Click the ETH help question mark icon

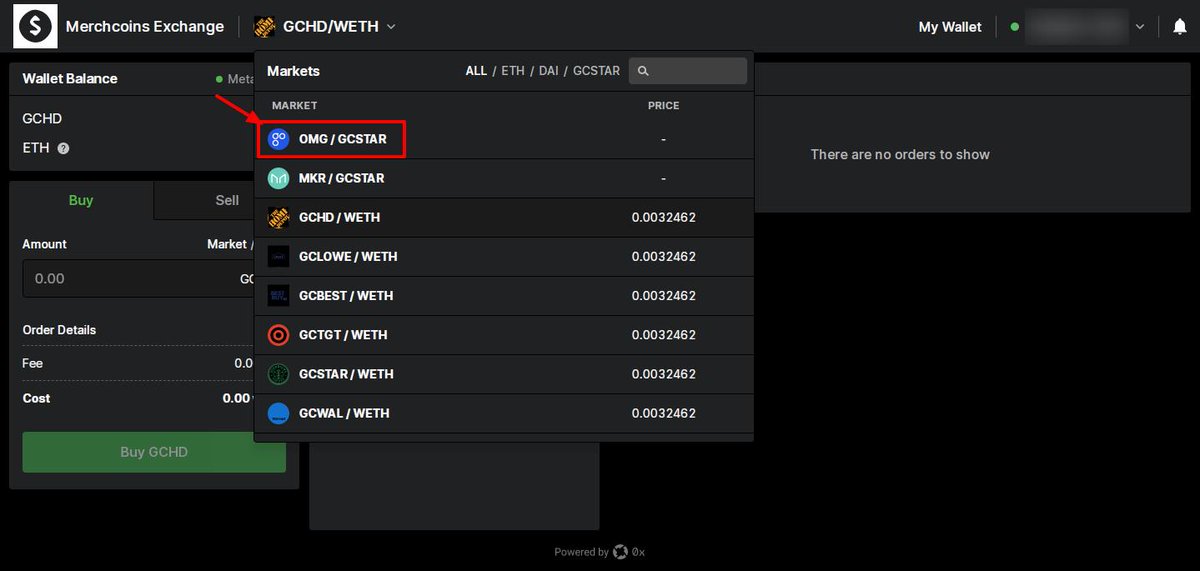coord(63,148)
